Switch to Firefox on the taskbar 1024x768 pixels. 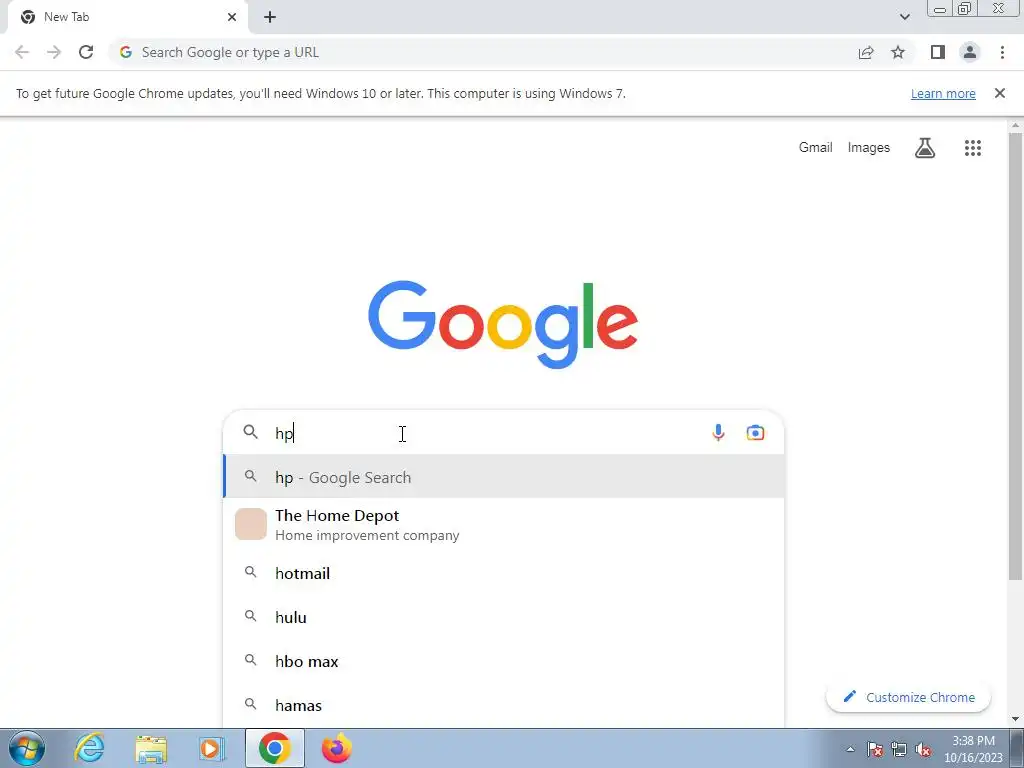click(336, 748)
